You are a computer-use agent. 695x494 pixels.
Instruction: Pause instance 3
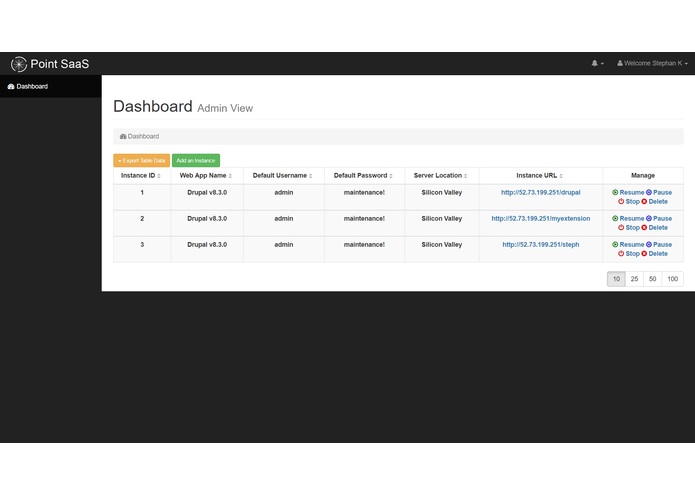(x=659, y=245)
